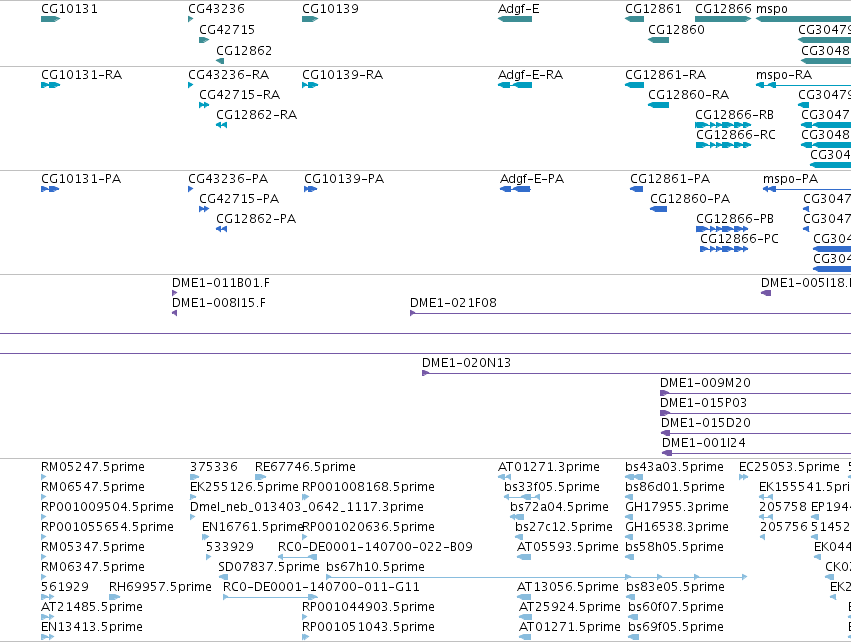Select the mspo gene label

click(772, 9)
